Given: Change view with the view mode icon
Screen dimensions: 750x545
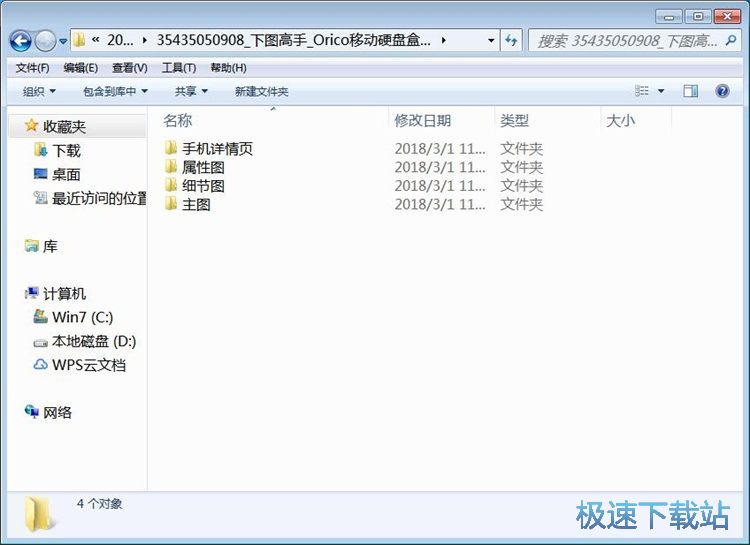Looking at the screenshot, I should (x=641, y=91).
